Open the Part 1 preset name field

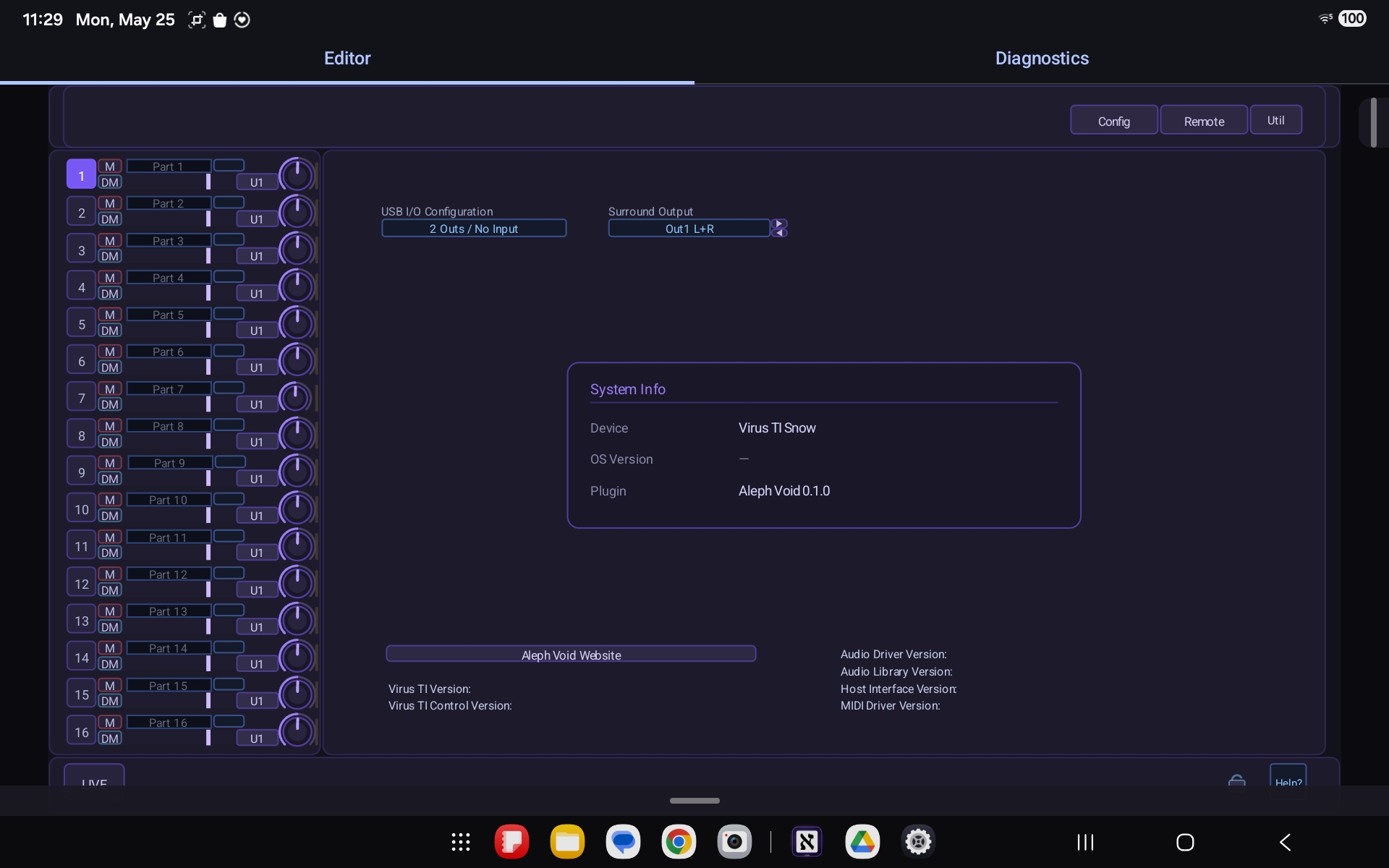[169, 166]
